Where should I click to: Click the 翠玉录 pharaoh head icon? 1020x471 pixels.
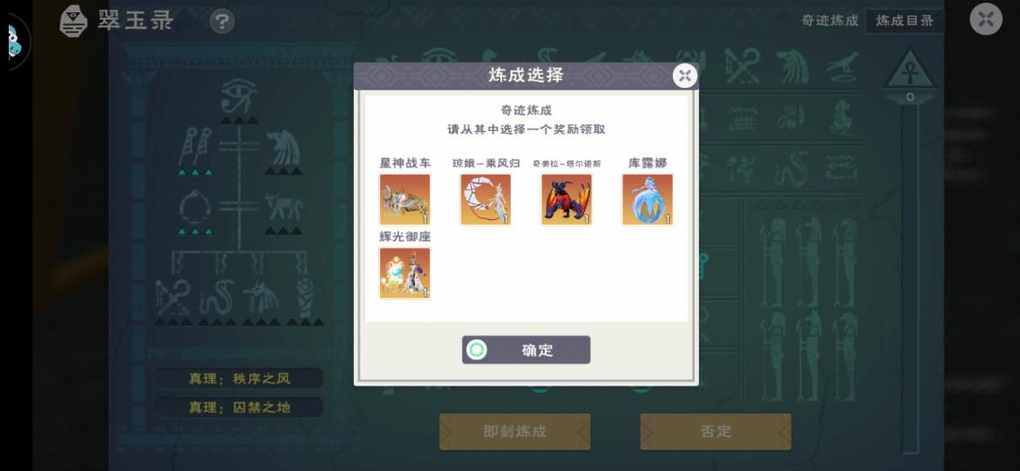pos(74,21)
